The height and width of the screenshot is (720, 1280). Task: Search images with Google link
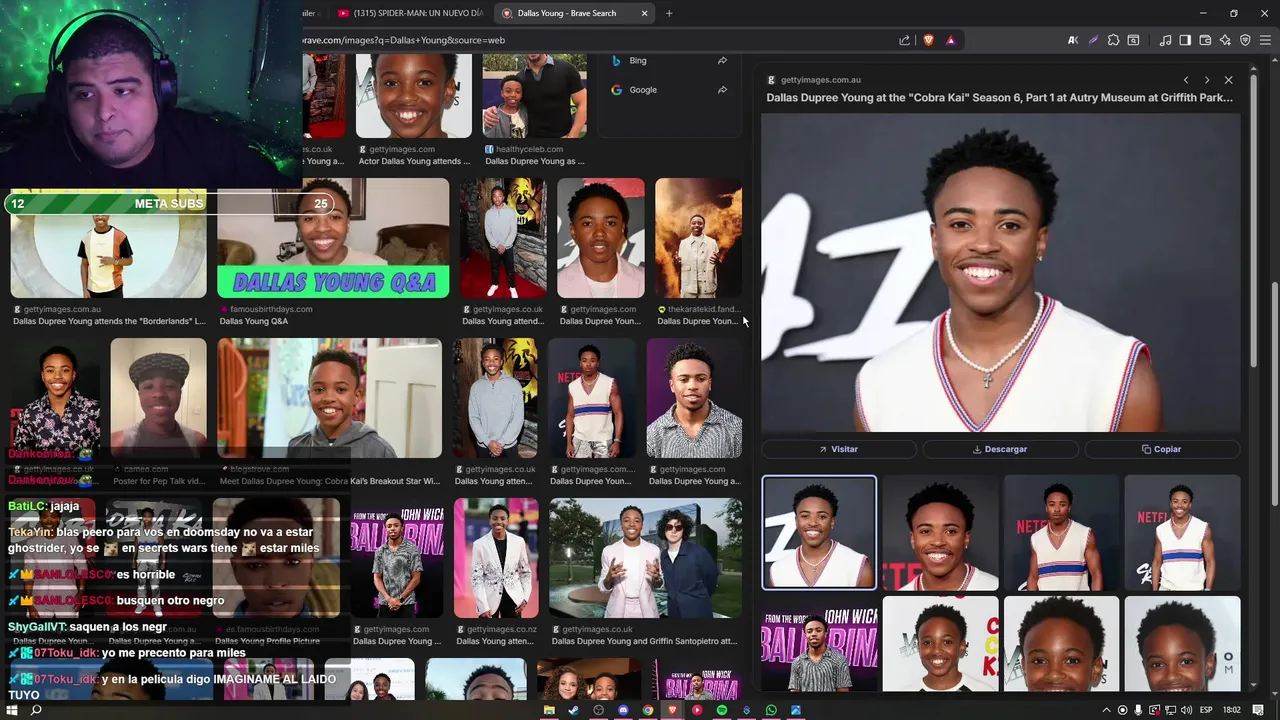pos(643,90)
